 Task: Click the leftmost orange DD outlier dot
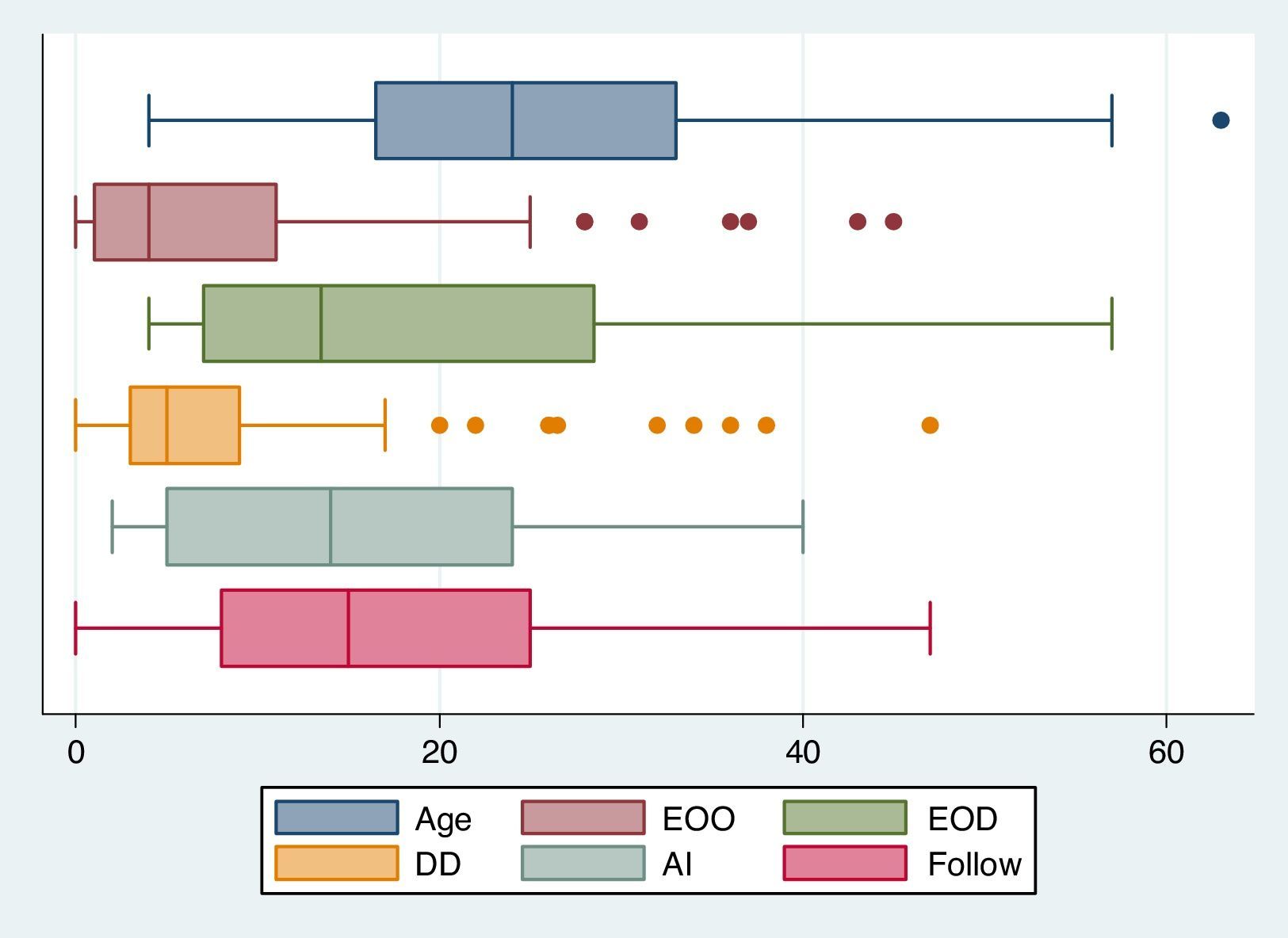point(439,425)
